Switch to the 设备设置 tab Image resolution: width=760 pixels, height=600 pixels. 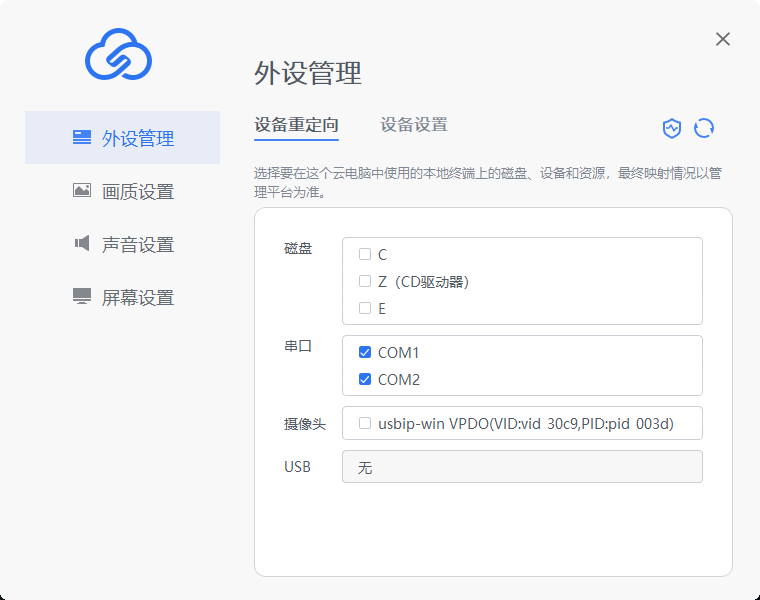pyautogui.click(x=414, y=125)
